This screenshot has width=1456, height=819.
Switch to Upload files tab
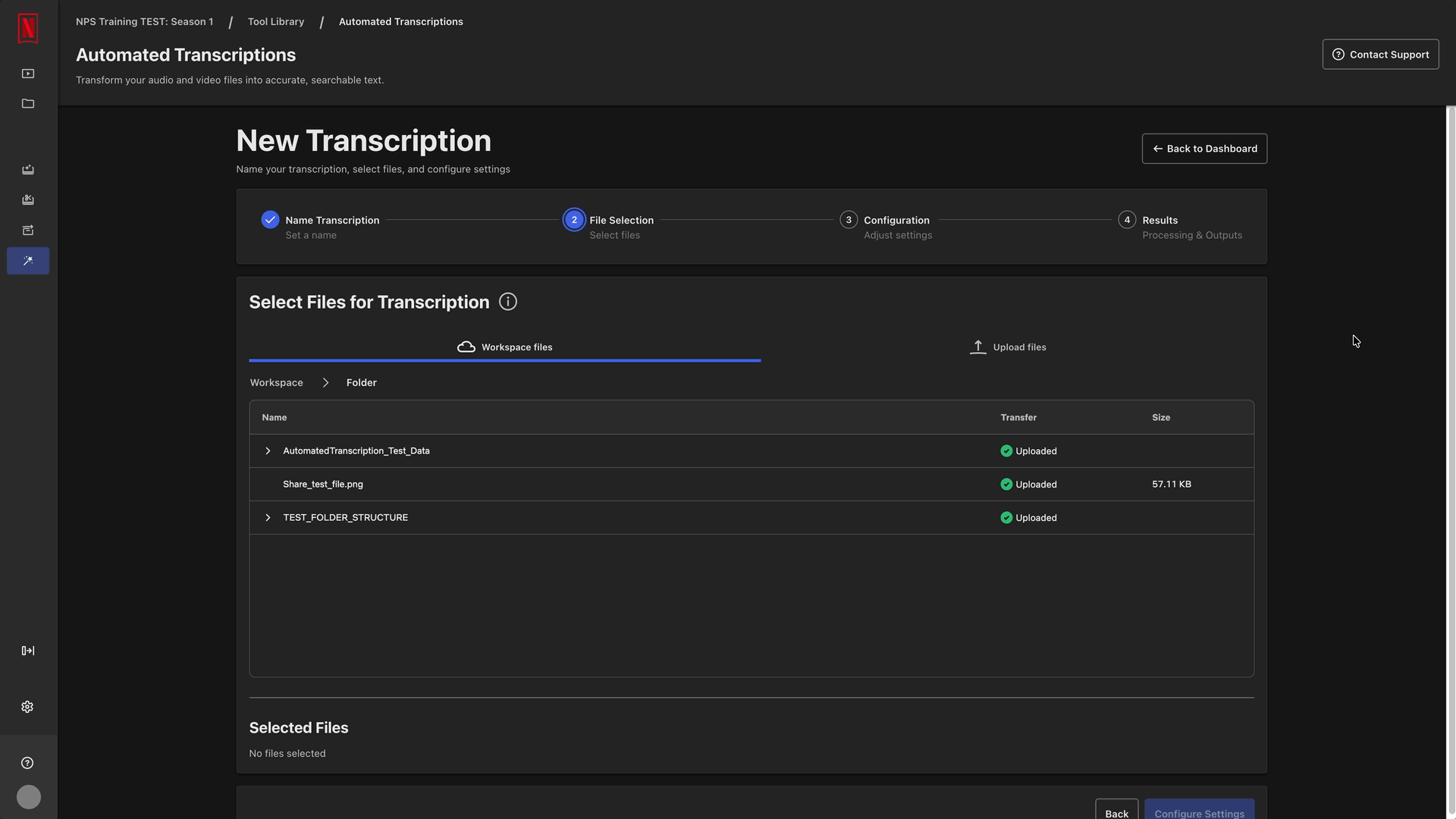point(1008,347)
